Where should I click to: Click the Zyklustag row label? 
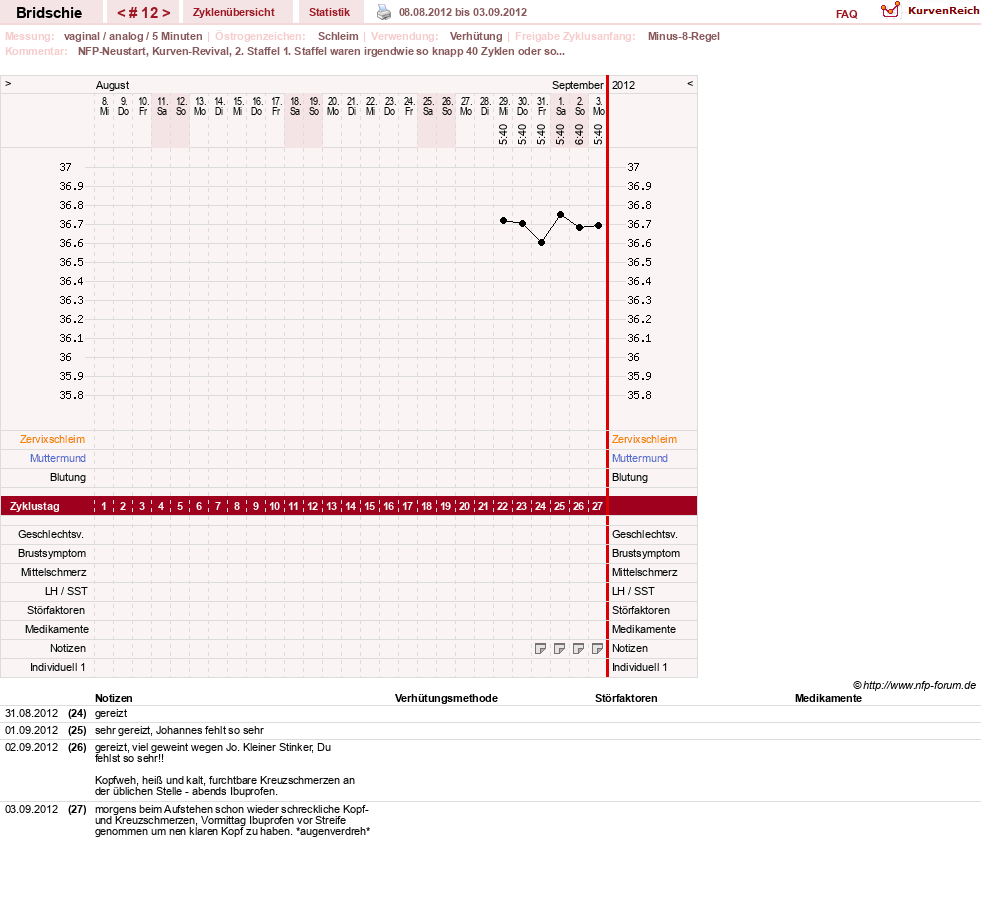34,506
